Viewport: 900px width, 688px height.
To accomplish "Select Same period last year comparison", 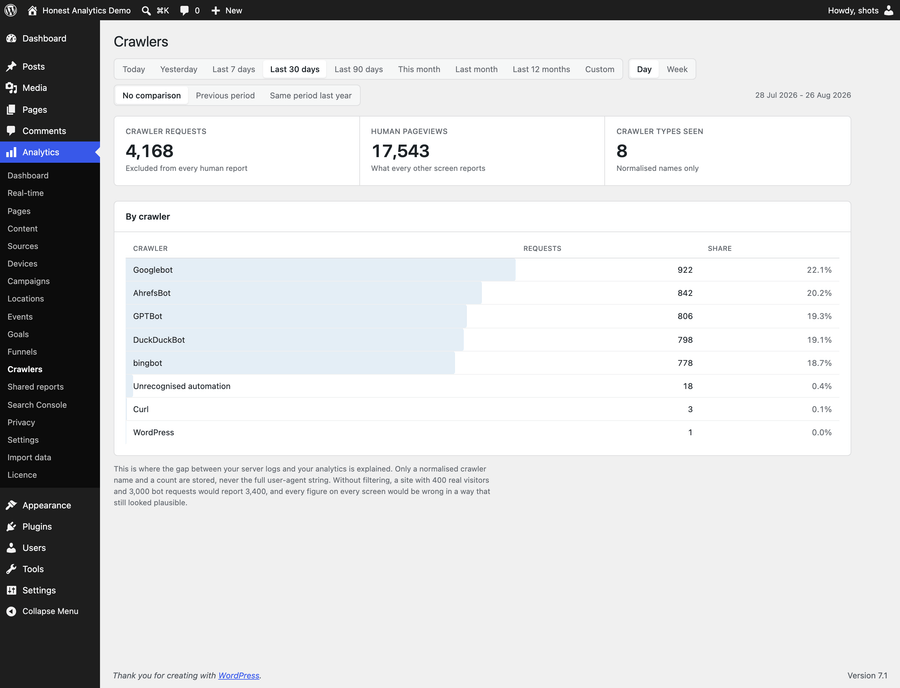I will (311, 95).
